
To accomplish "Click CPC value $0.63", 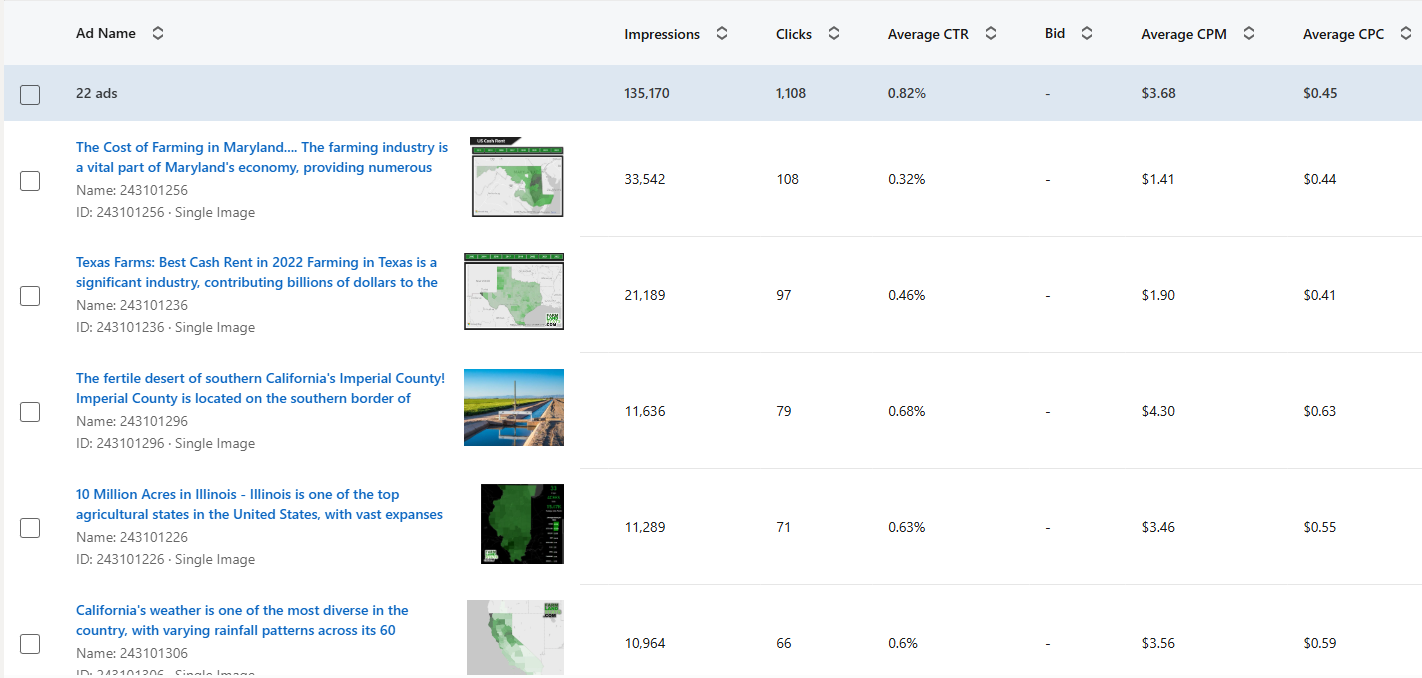I will point(1320,411).
